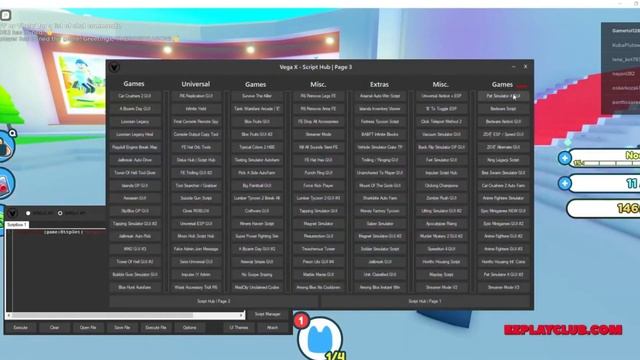Open the Script Manager button
This screenshot has height=360, width=640.
268,314
